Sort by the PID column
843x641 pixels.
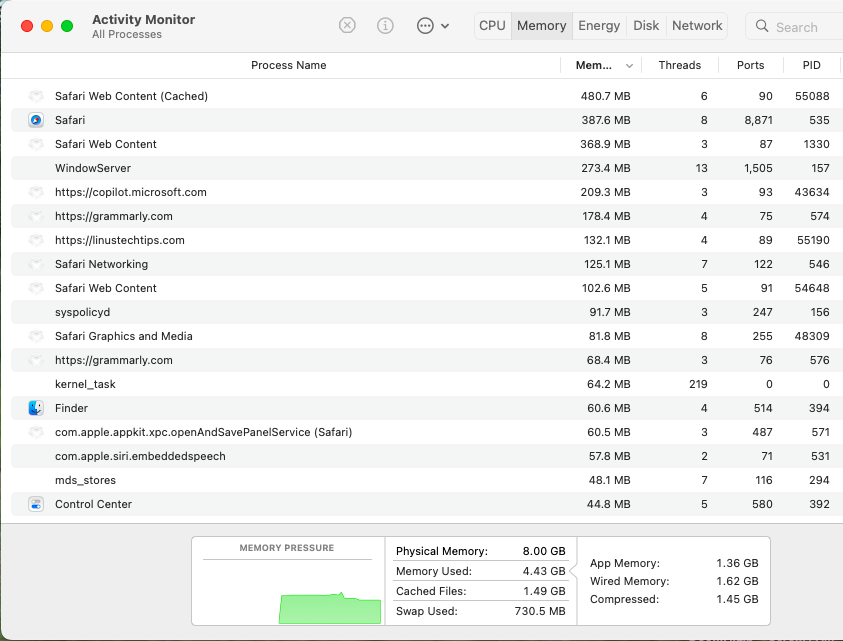click(x=811, y=65)
